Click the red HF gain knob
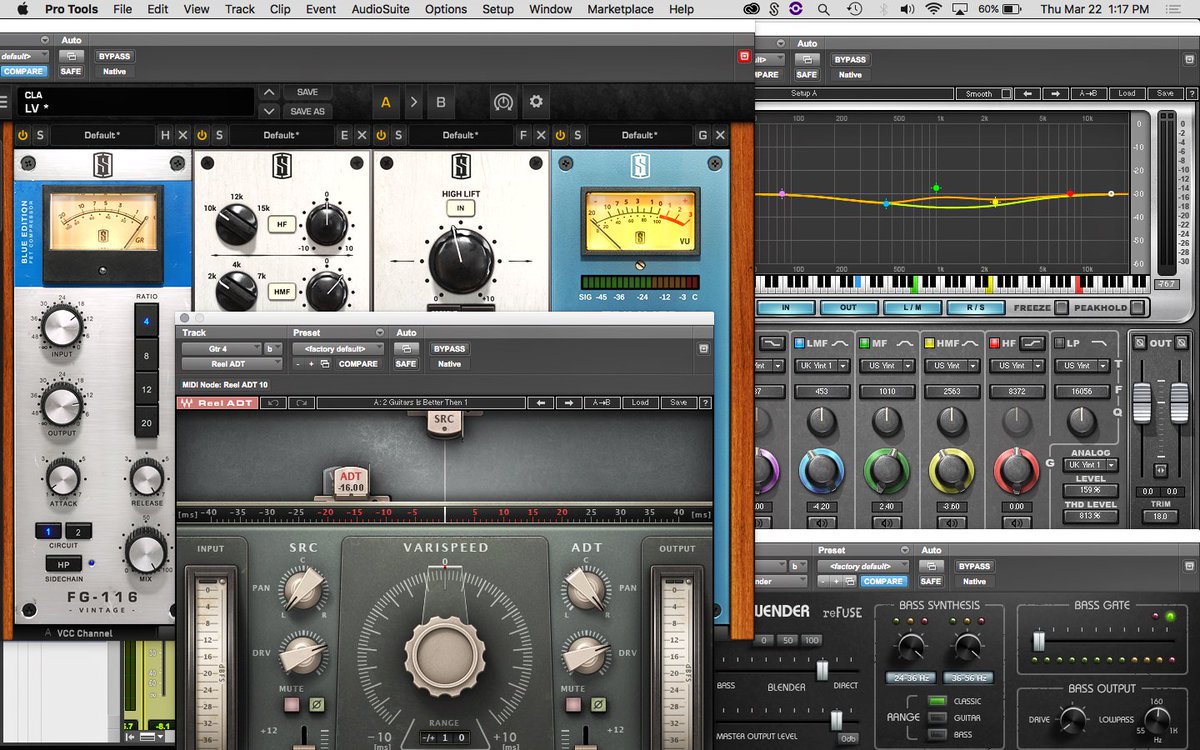 pos(1015,471)
